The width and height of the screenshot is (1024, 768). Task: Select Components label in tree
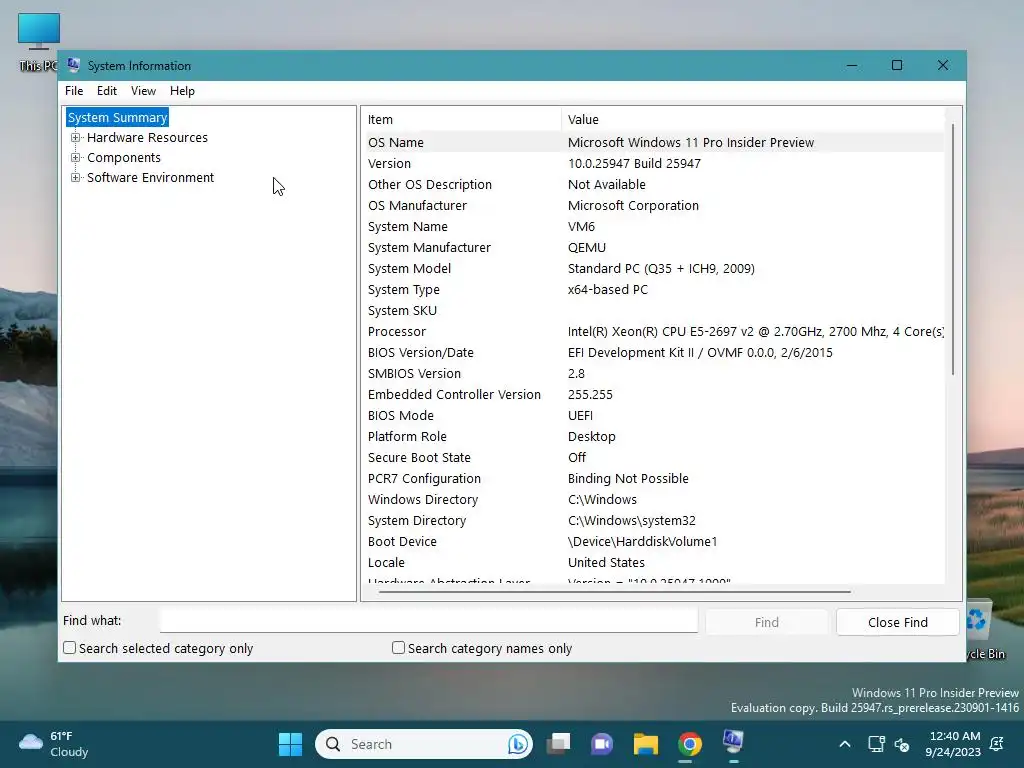[x=123, y=158]
